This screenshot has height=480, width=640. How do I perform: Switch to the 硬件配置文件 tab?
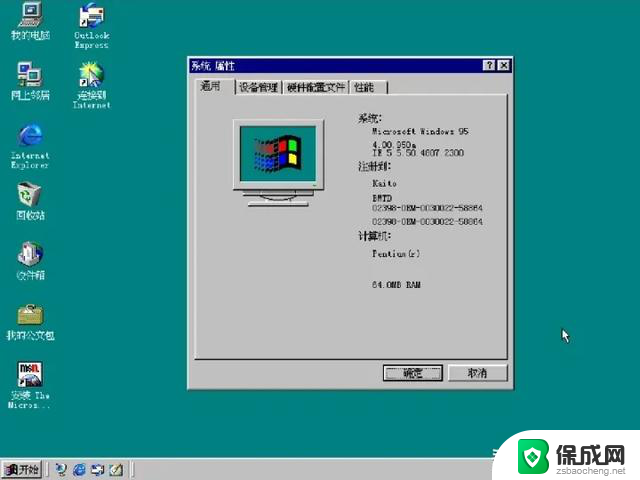[316, 87]
